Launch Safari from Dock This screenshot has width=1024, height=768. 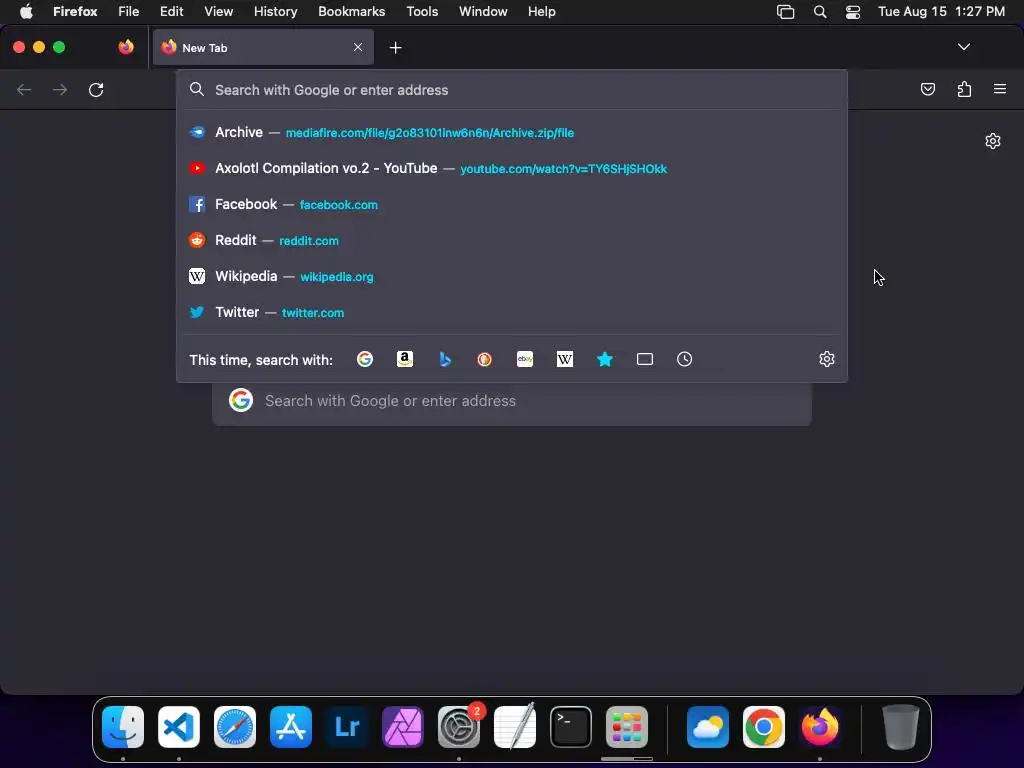point(235,727)
